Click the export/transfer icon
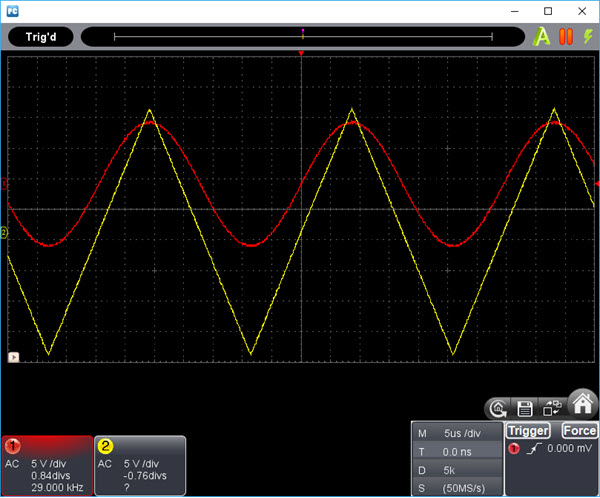Screen dimensions: 600x498 [552, 408]
